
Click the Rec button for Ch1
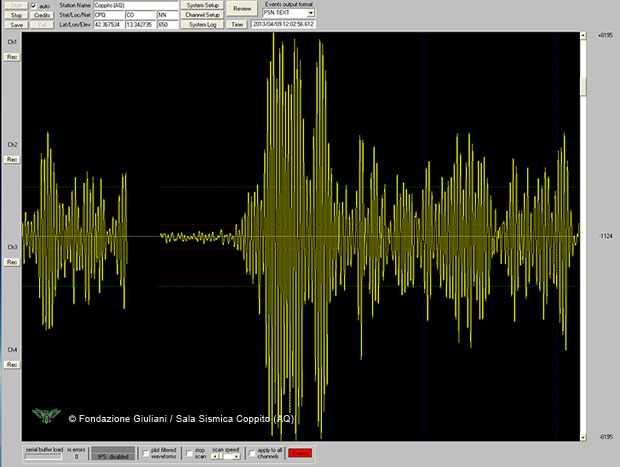[12, 57]
